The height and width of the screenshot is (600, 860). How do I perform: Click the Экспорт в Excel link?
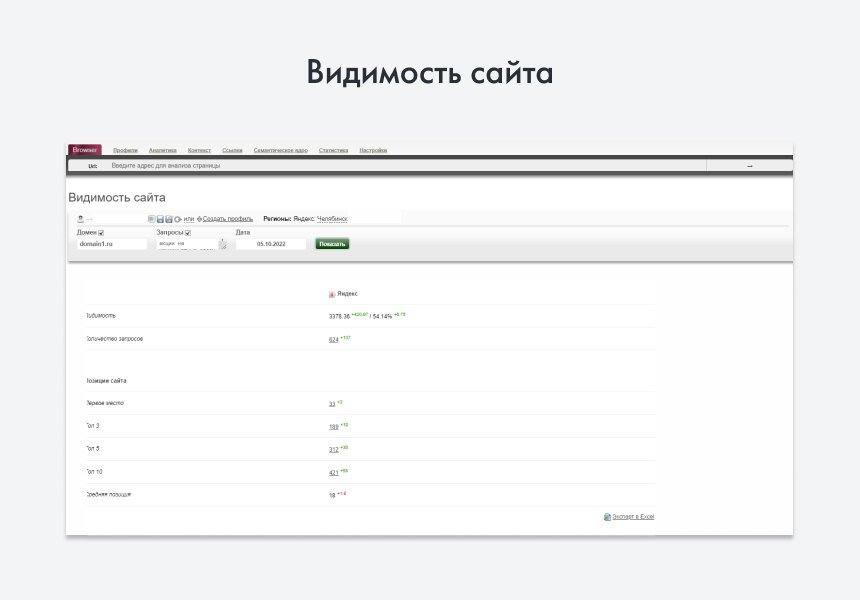[x=633, y=517]
